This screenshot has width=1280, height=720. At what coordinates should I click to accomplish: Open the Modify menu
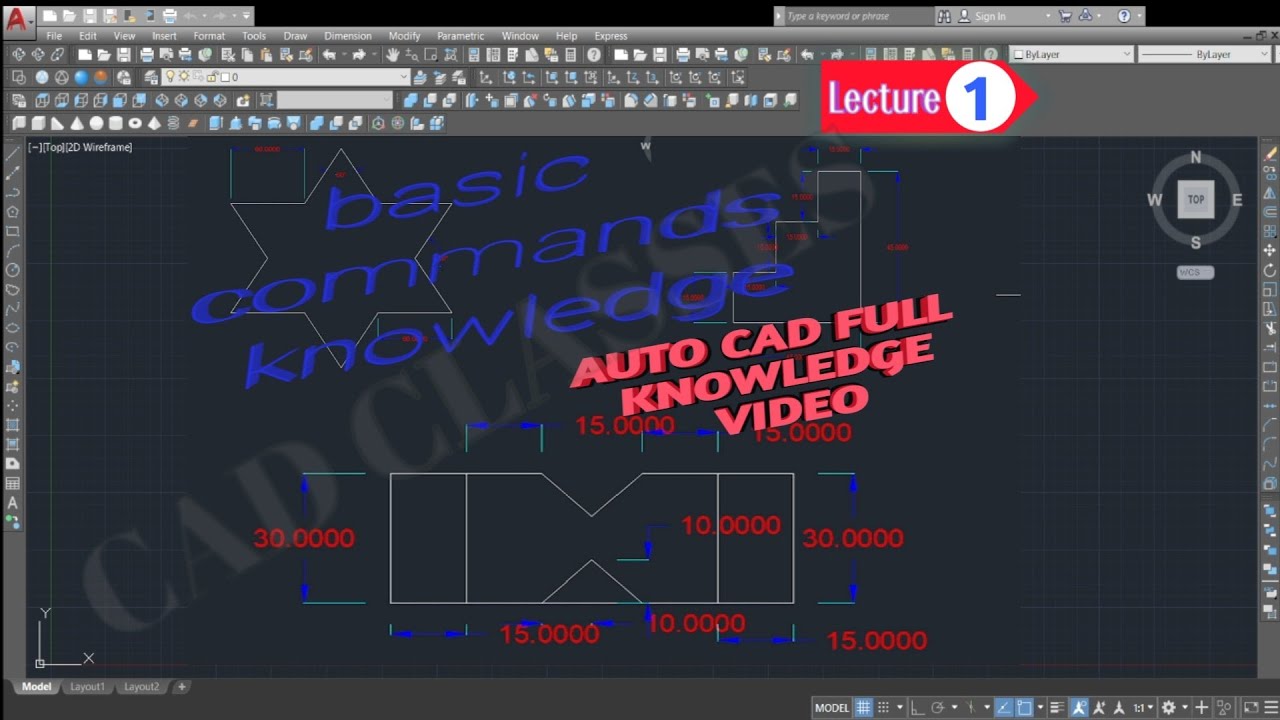[404, 36]
